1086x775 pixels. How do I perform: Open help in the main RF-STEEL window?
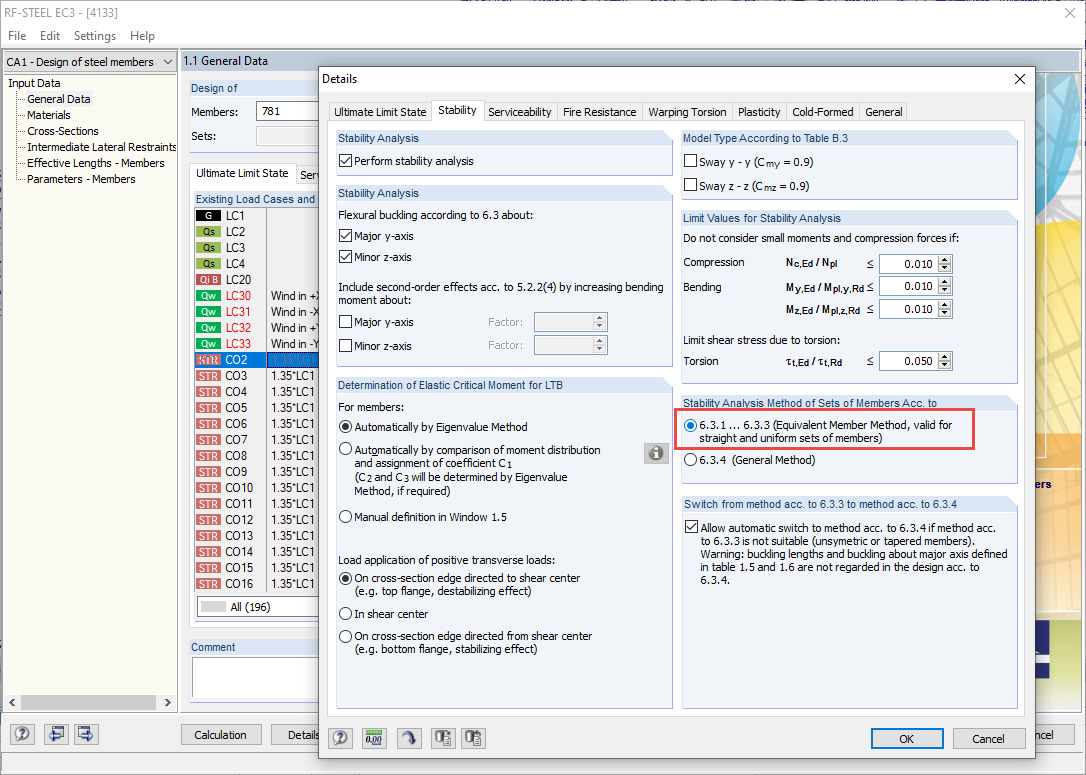[x=22, y=734]
